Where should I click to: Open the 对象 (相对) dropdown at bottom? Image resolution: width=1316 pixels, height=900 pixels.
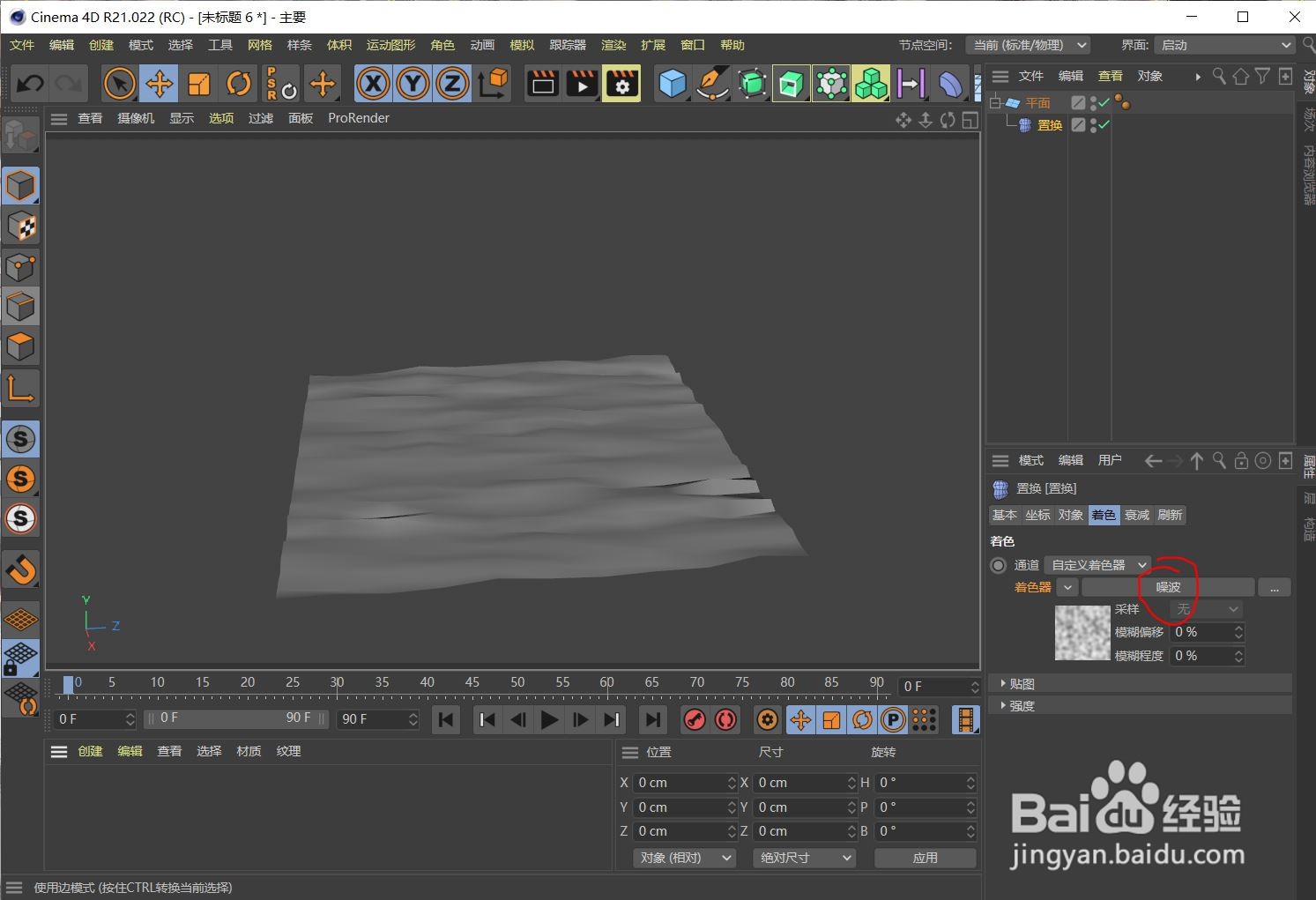[684, 858]
